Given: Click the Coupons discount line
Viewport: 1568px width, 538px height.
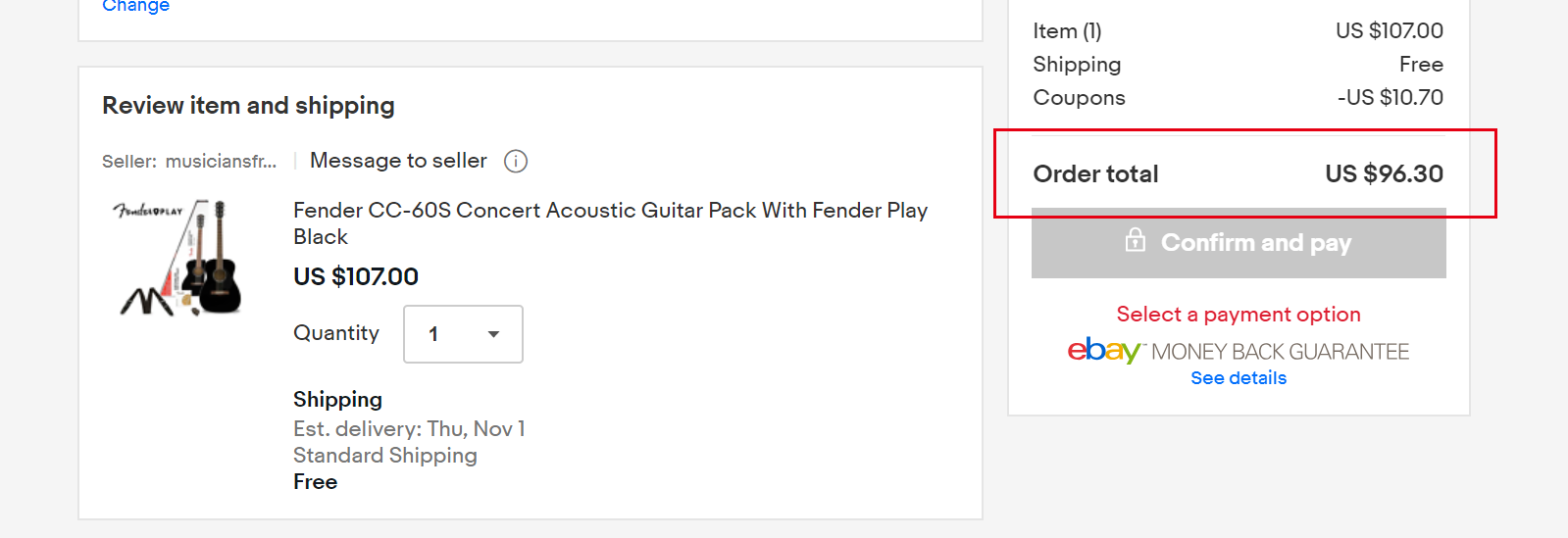Looking at the screenshot, I should [x=1238, y=98].
